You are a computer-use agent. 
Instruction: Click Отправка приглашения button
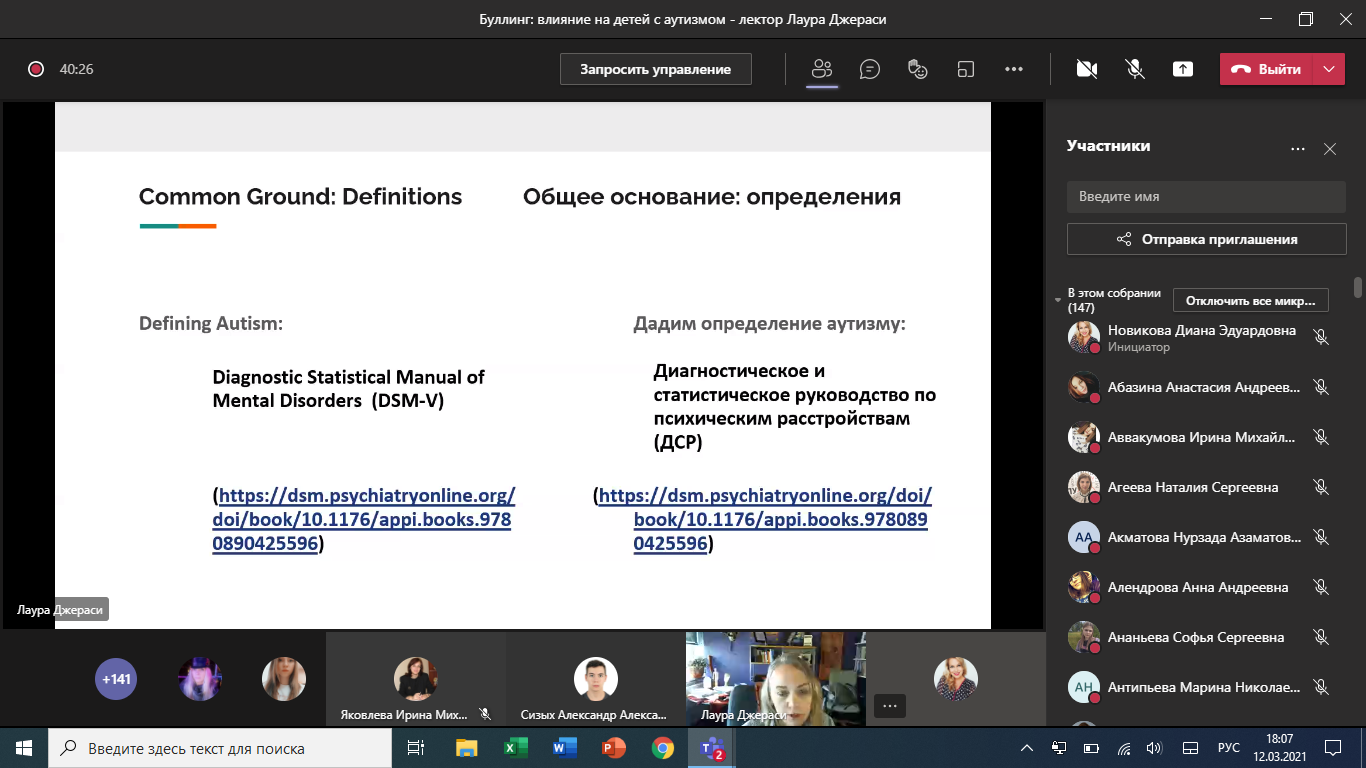click(x=1206, y=239)
